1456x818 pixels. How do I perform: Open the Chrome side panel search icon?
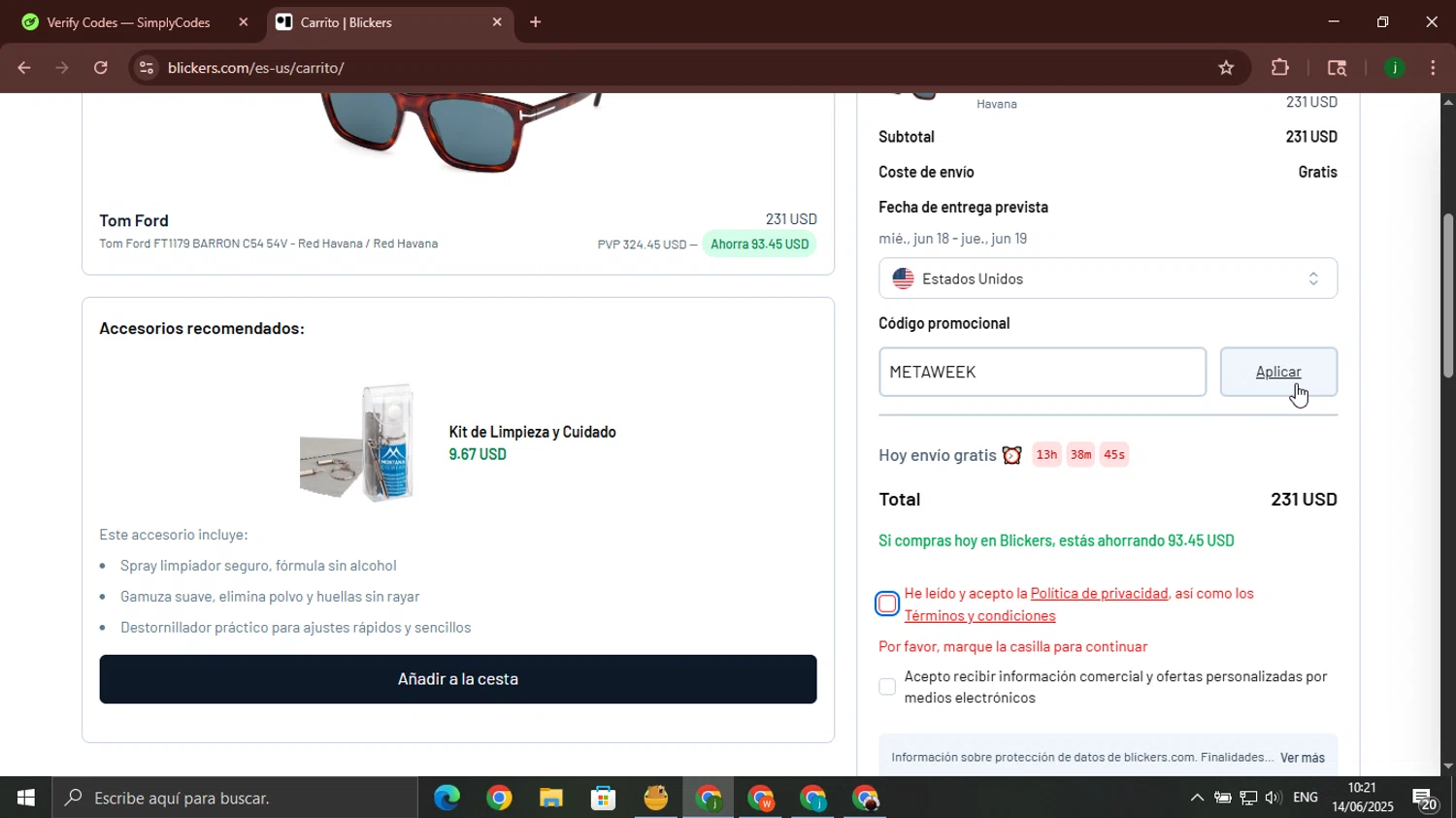[x=1337, y=68]
